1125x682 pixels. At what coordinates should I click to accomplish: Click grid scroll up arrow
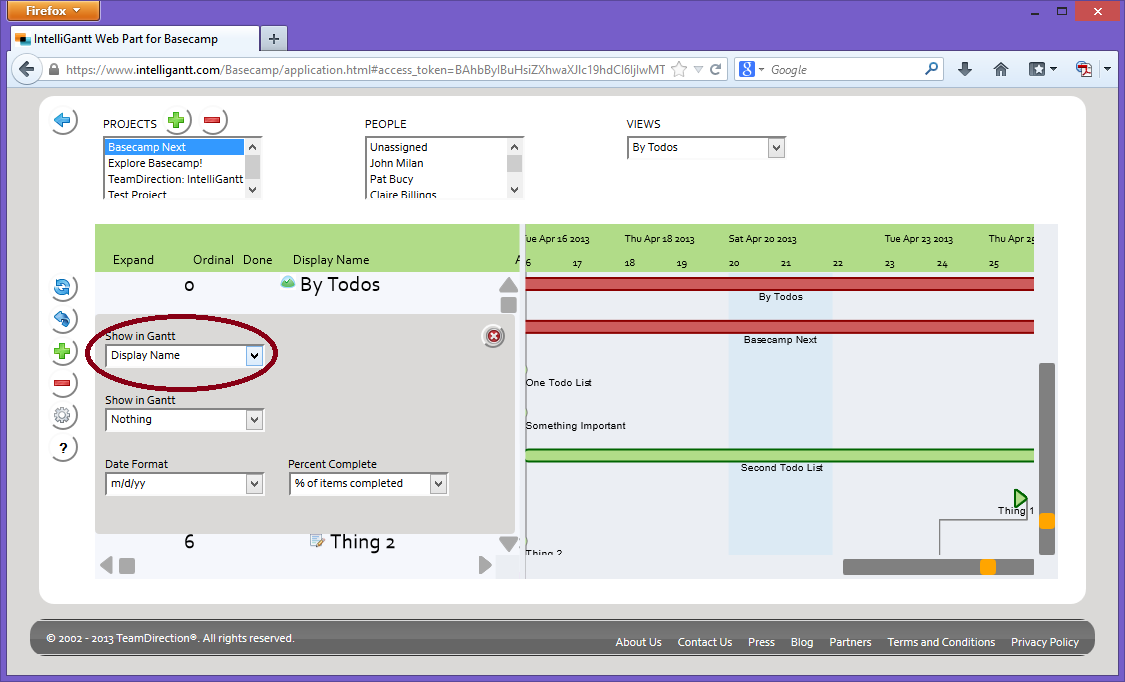(508, 285)
